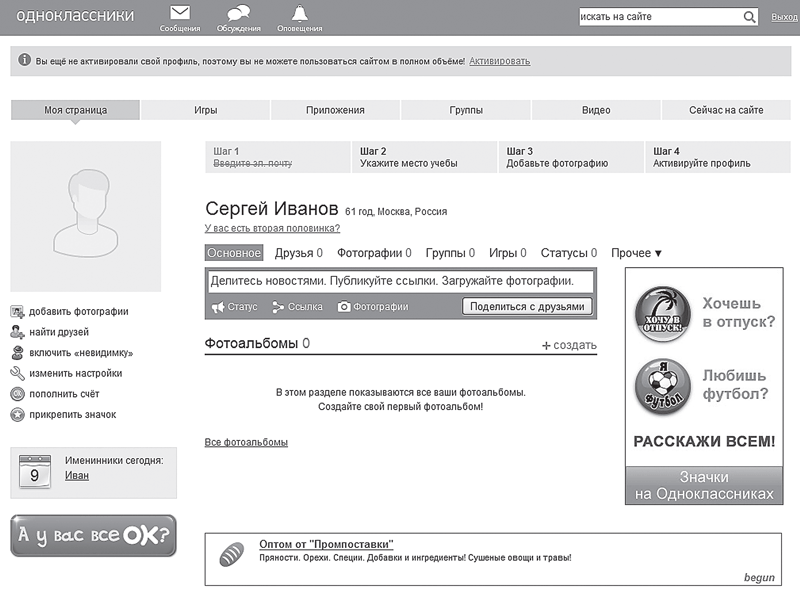Open the Группы main tab

click(x=466, y=110)
